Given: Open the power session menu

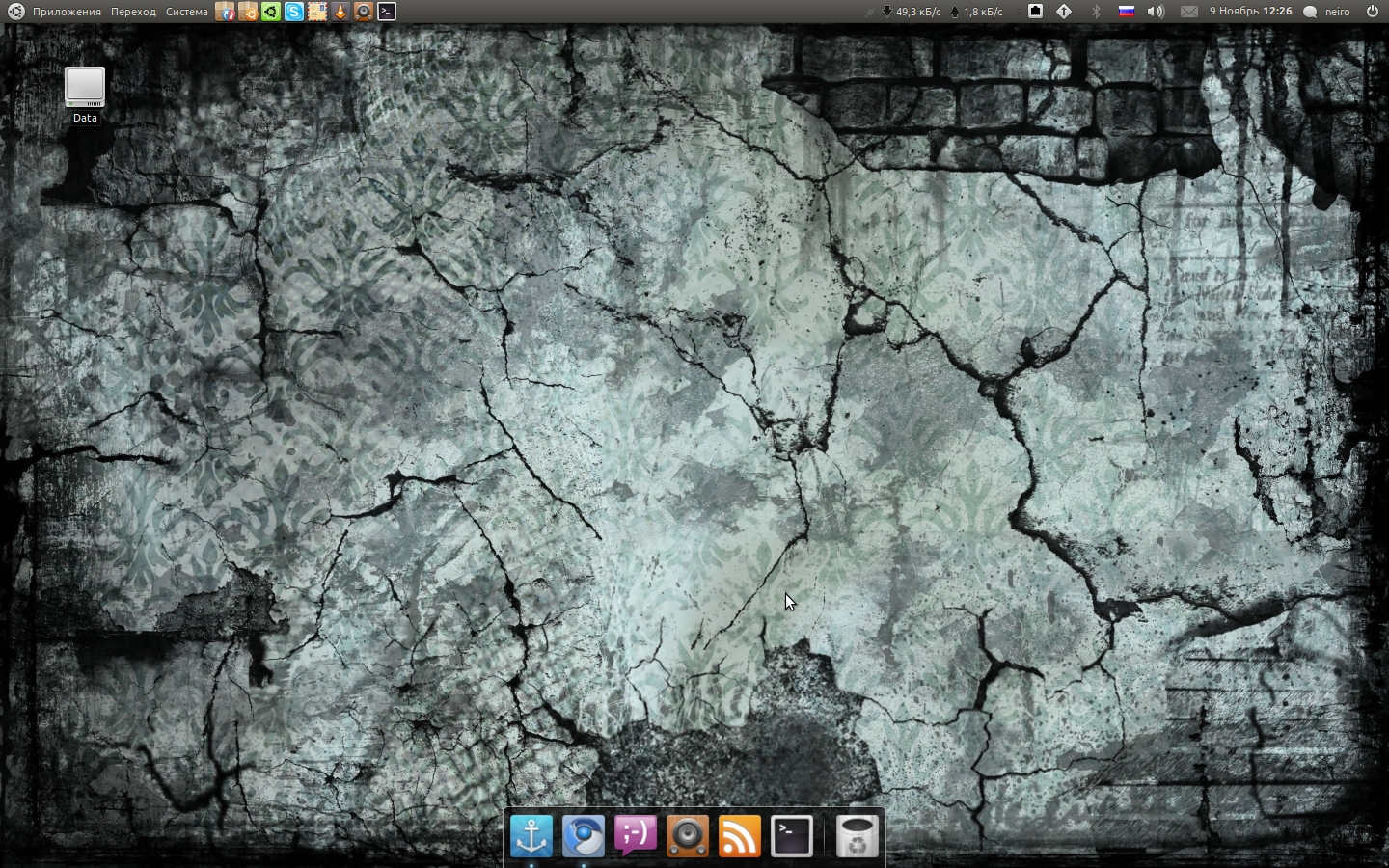Looking at the screenshot, I should [x=1373, y=12].
